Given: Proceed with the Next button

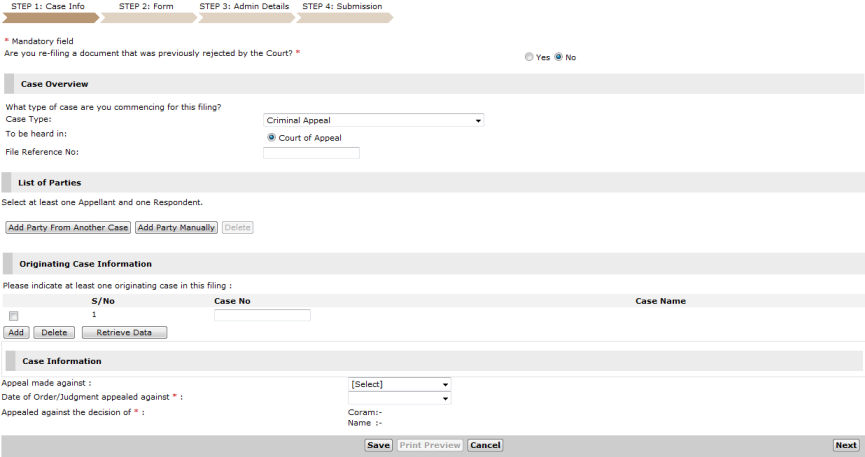Looking at the screenshot, I should [x=845, y=445].
